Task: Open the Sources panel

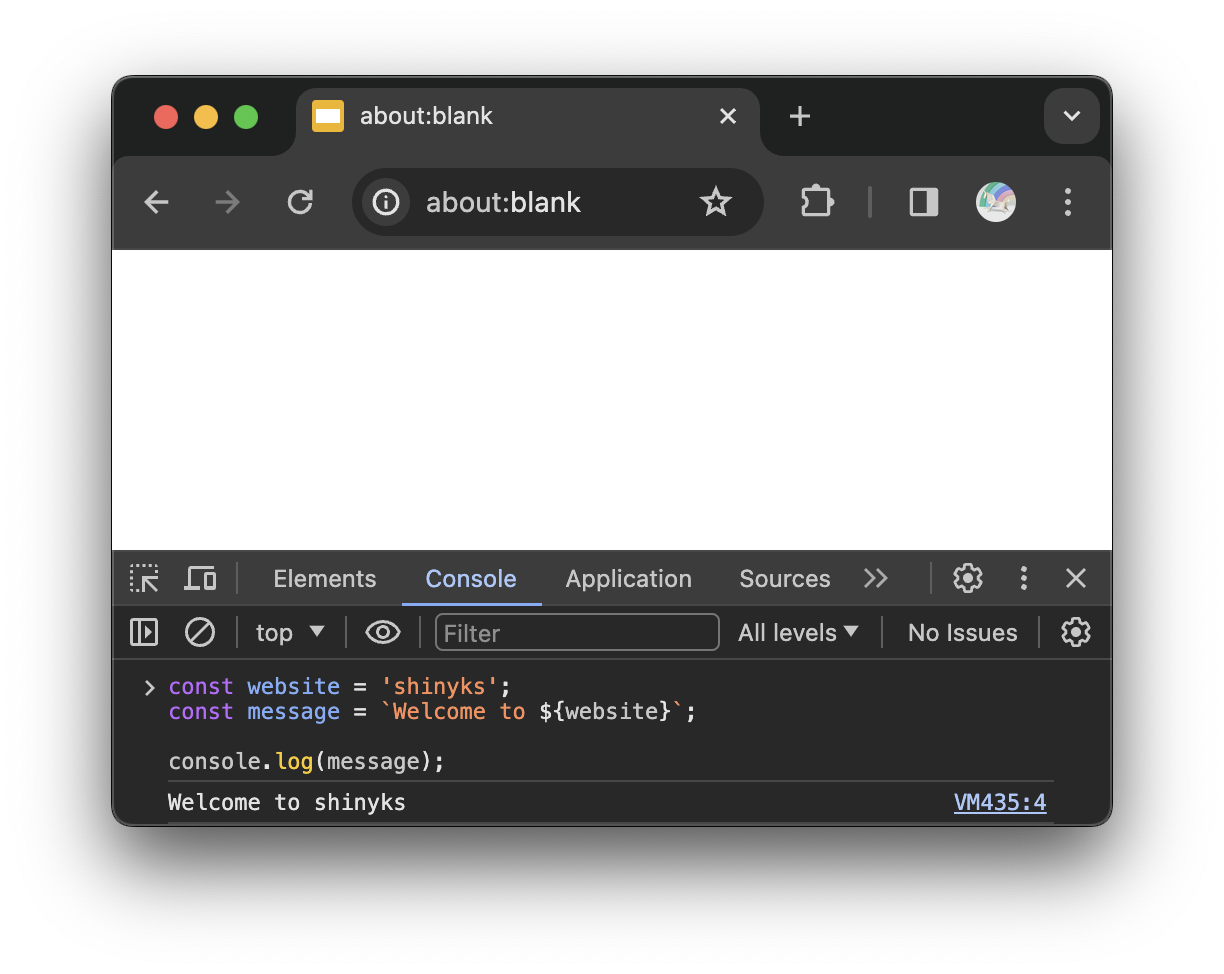Action: (785, 579)
